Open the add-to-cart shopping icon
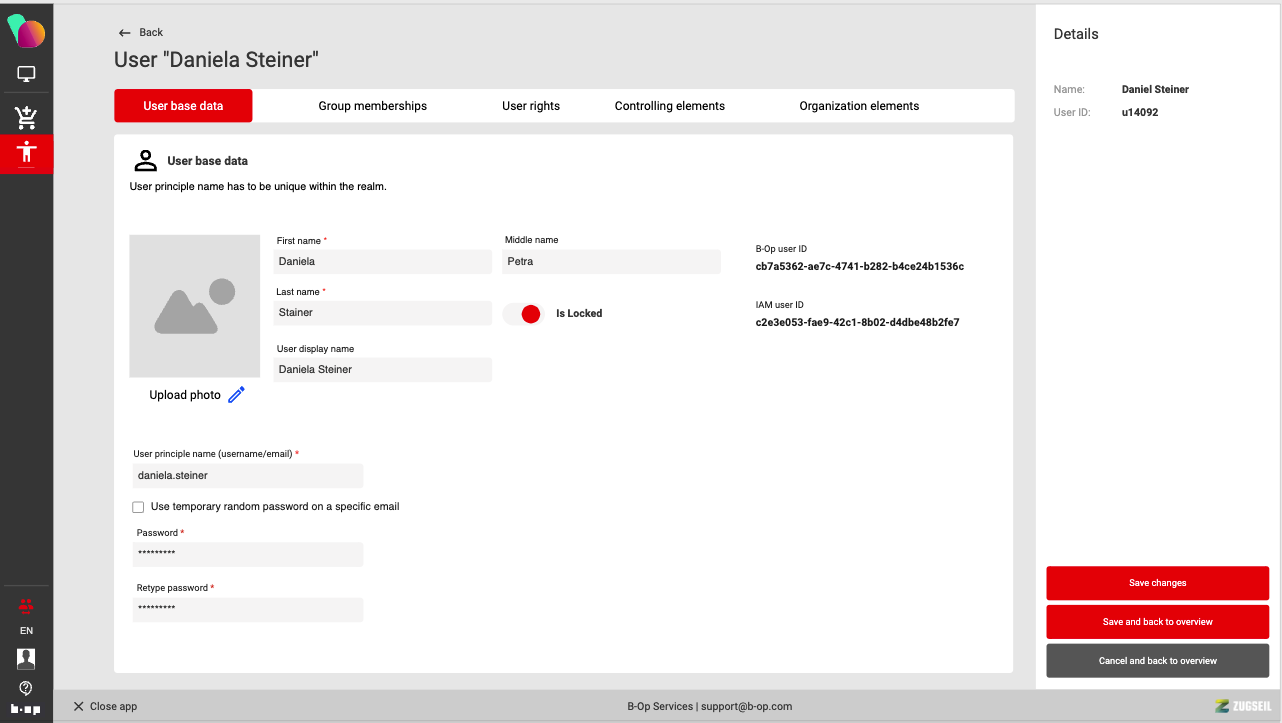Viewport: 1282px width, 723px height. coord(26,117)
